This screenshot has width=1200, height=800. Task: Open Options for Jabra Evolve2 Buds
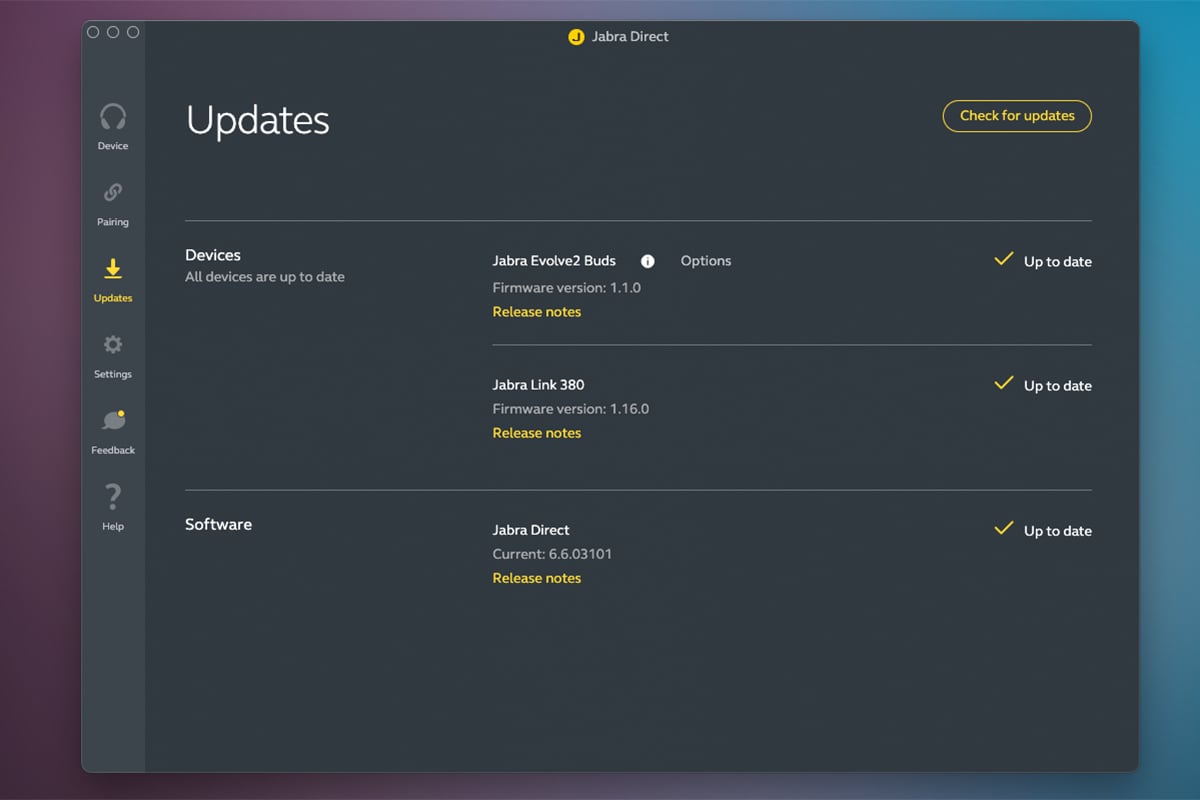706,261
